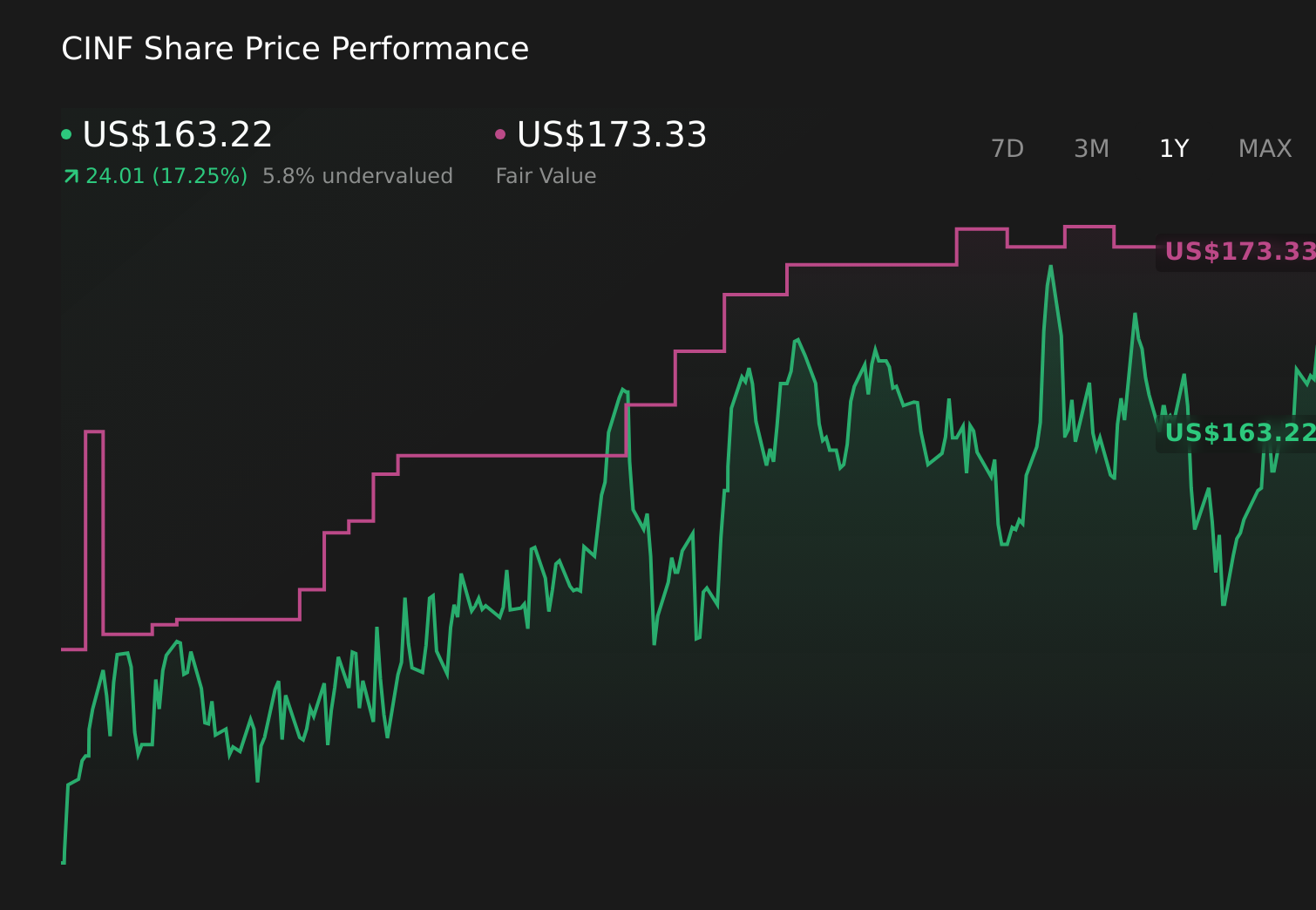Click the green price line's lowest starting point
1316x910 pixels.
click(64, 862)
